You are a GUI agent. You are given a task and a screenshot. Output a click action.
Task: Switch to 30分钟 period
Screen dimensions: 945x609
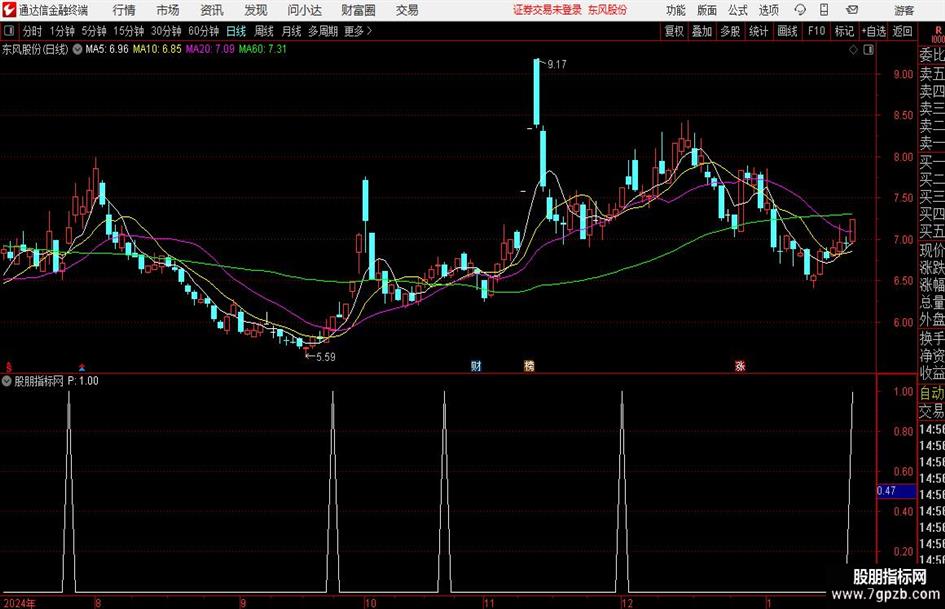tap(166, 31)
